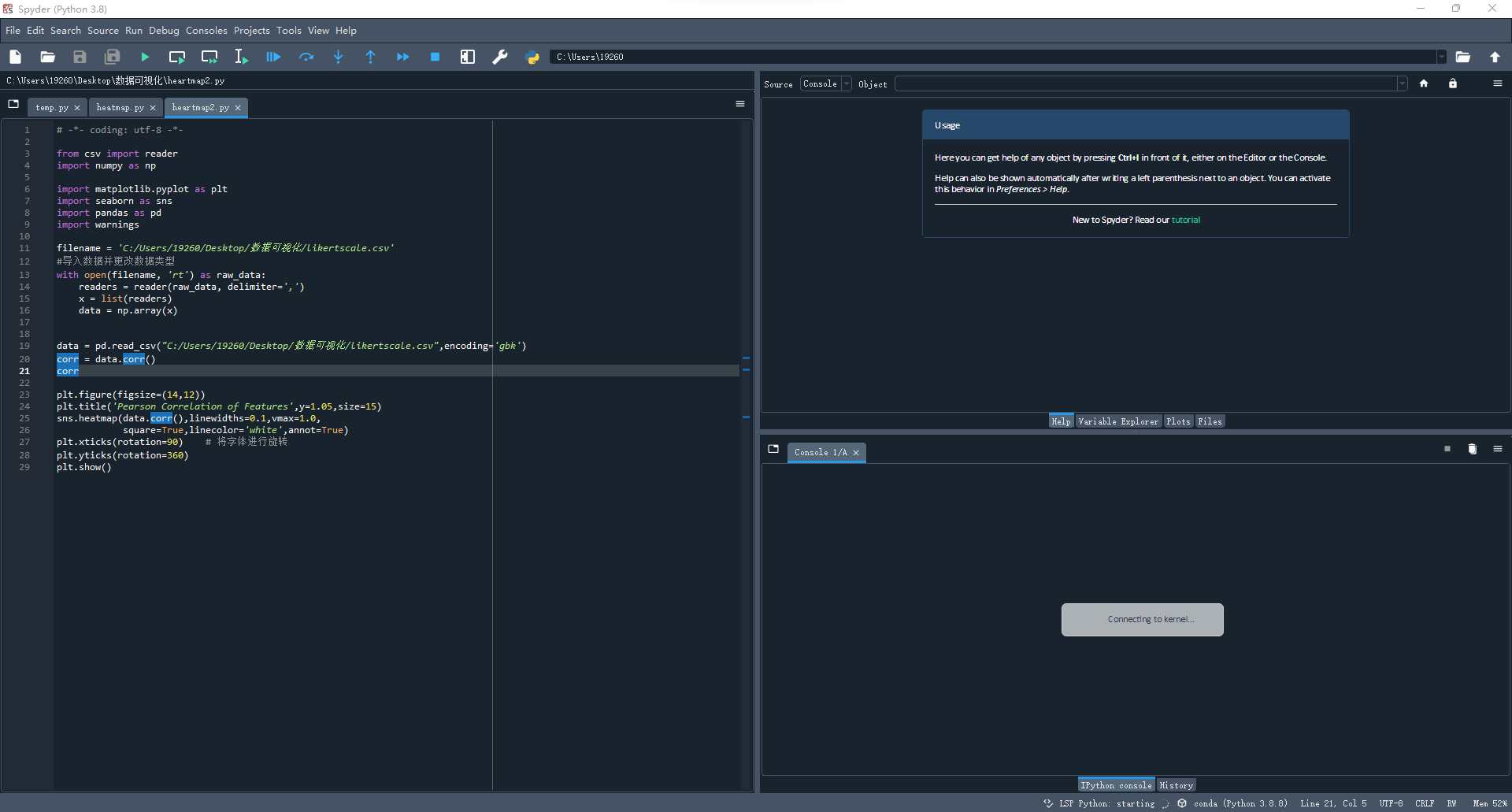Open IPython console options menu
Viewport: 1512px width, 812px height.
point(1498,449)
